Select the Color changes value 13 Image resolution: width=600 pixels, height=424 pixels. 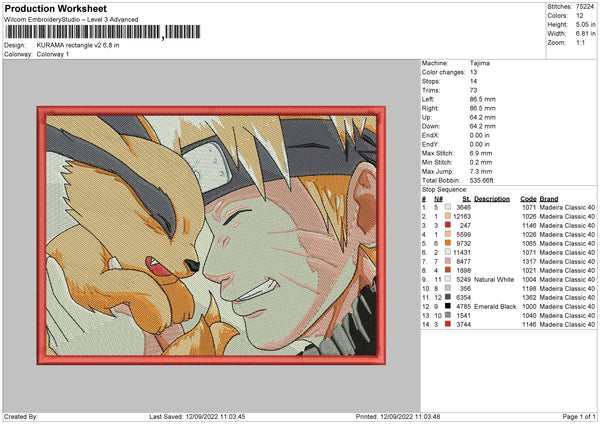click(x=473, y=72)
